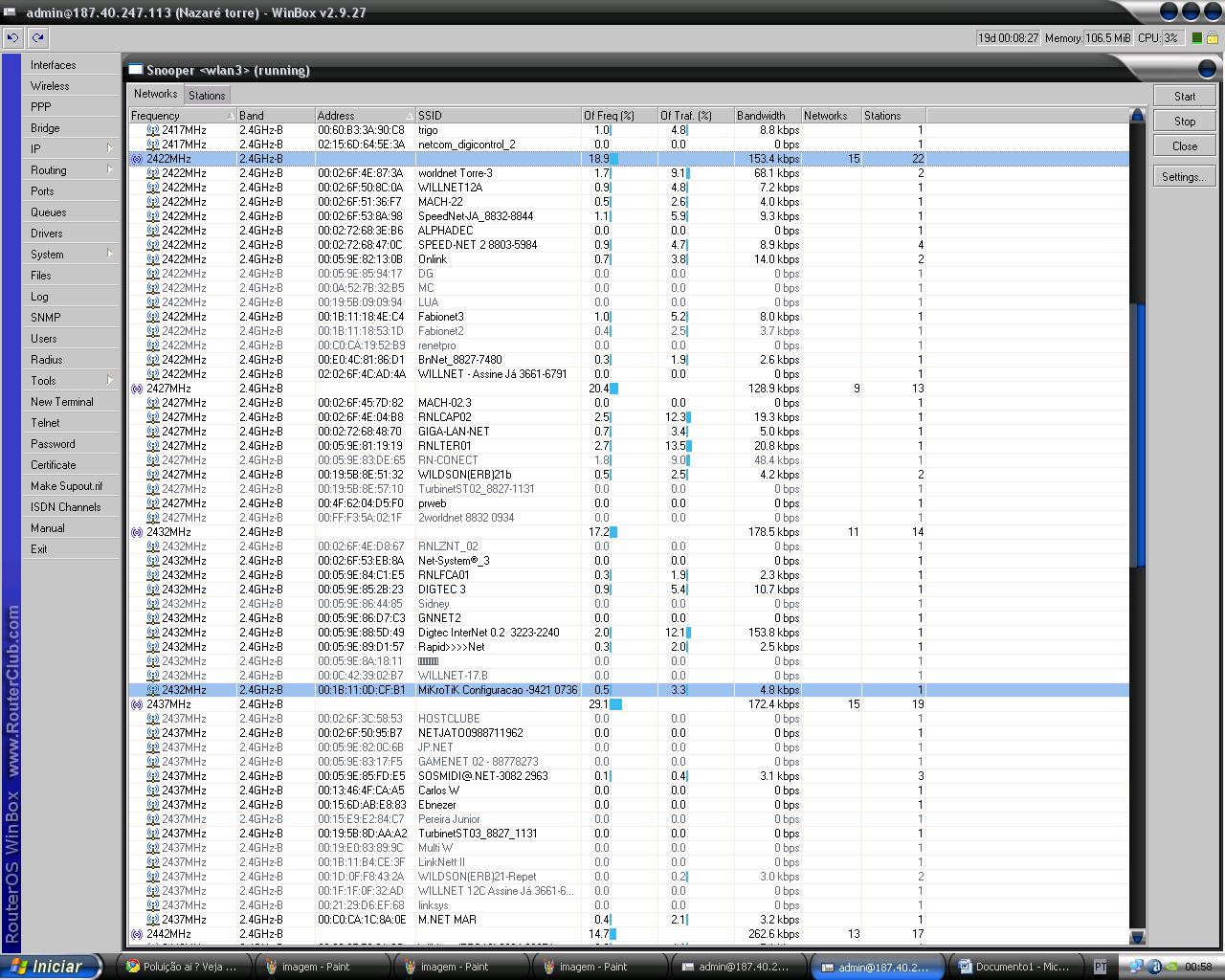
Task: Click the scrollbar down arrow of network list
Action: 1137,937
